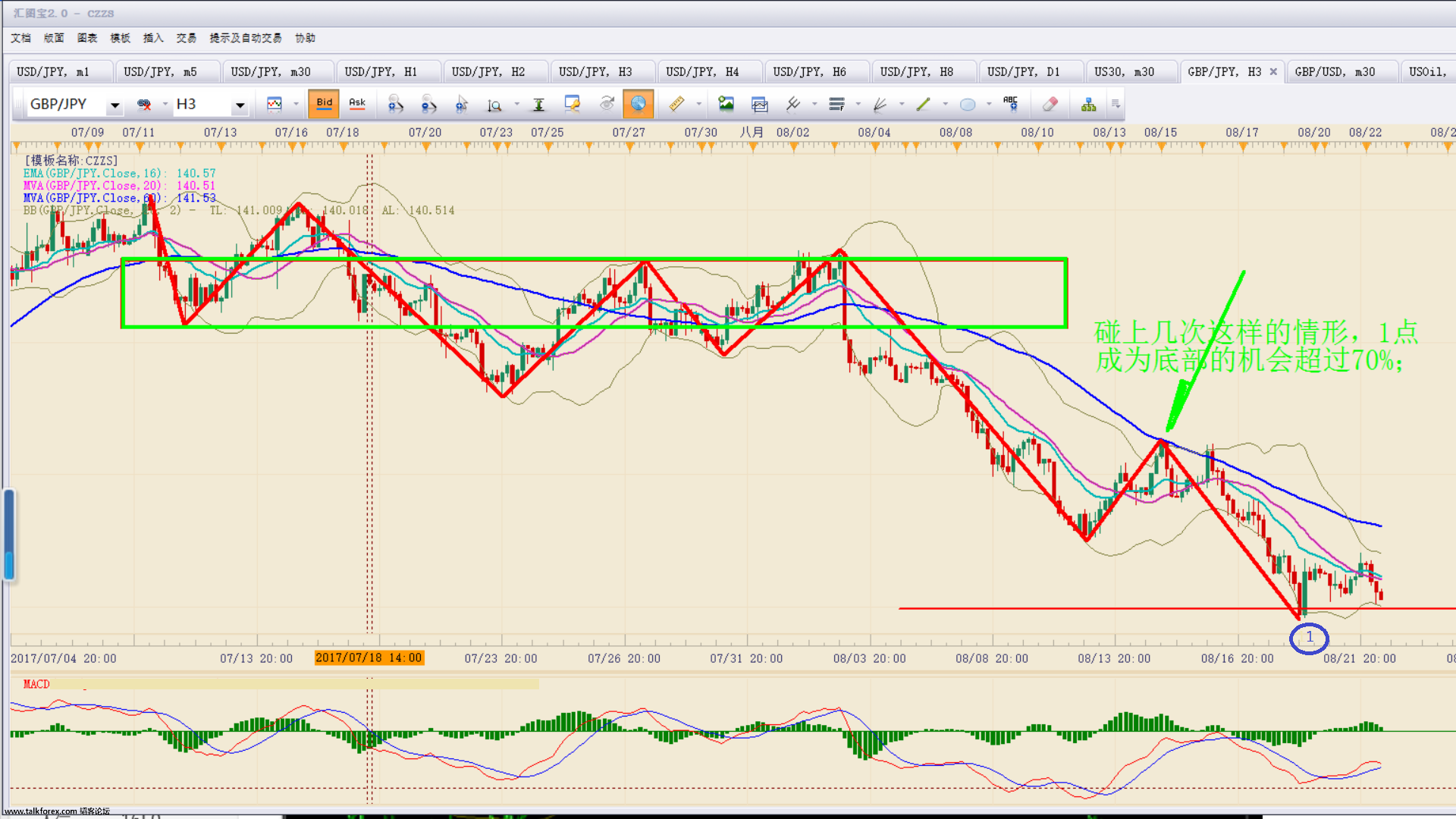Click the EMA 16 indicator legend text
The width and height of the screenshot is (1456, 819).
(119, 173)
